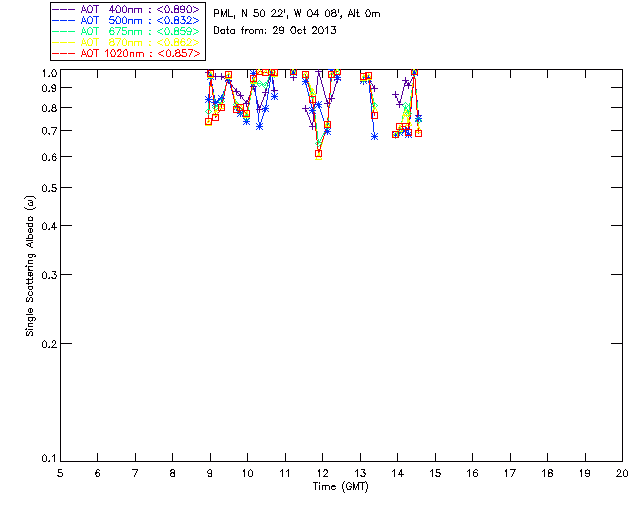640x512 pixels.
Task: Click the x-axis tick label 12
Action: (322, 472)
